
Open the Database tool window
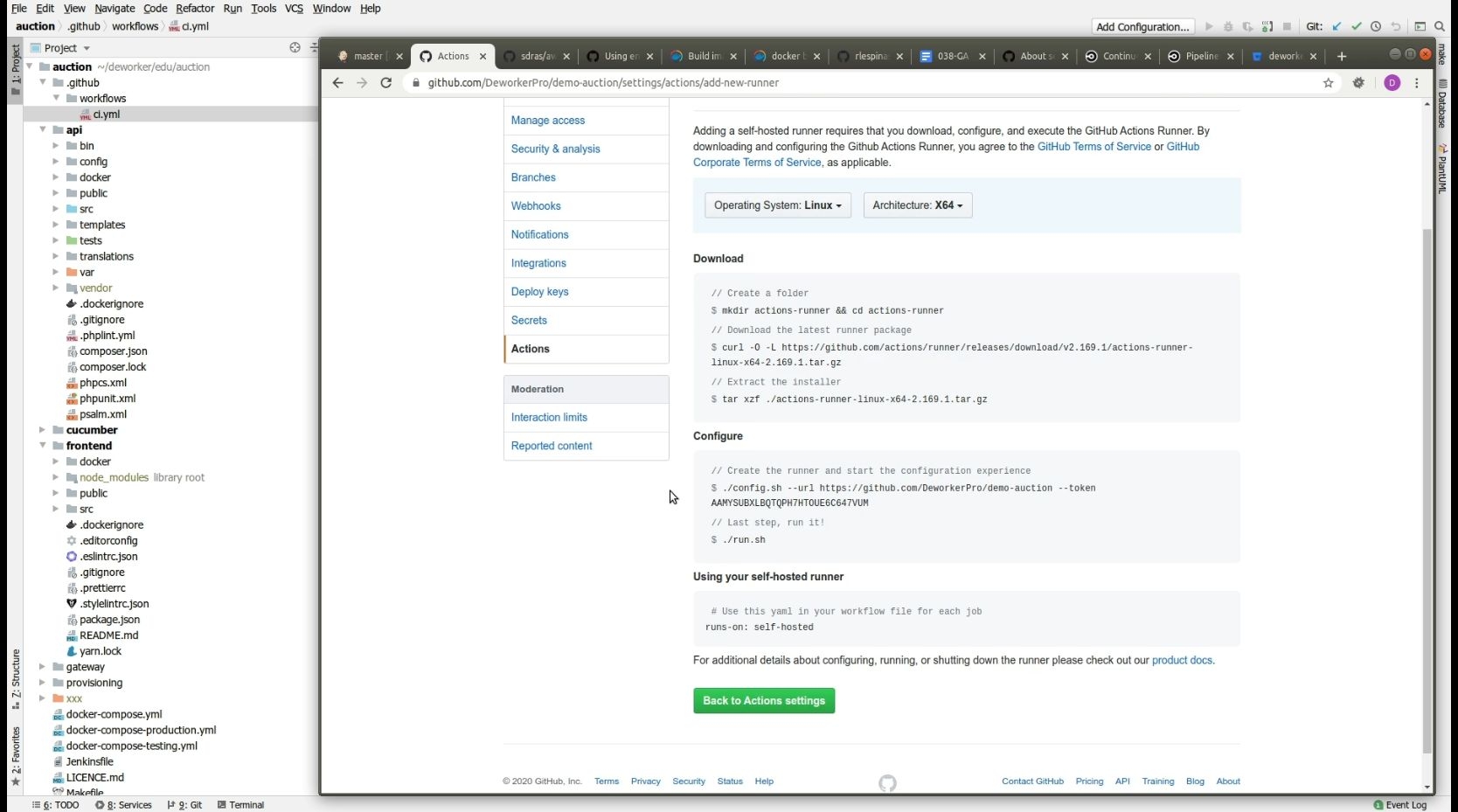(1442, 103)
